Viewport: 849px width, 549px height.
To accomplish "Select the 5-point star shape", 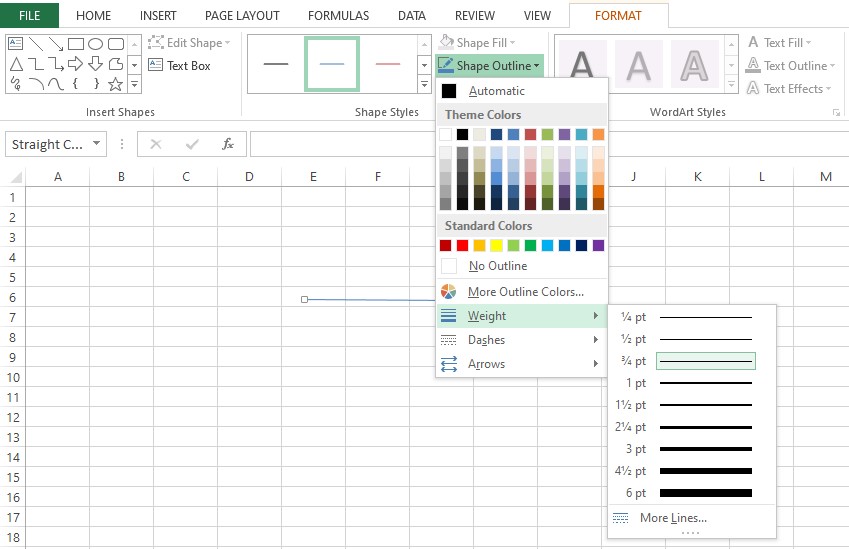I will (115, 84).
